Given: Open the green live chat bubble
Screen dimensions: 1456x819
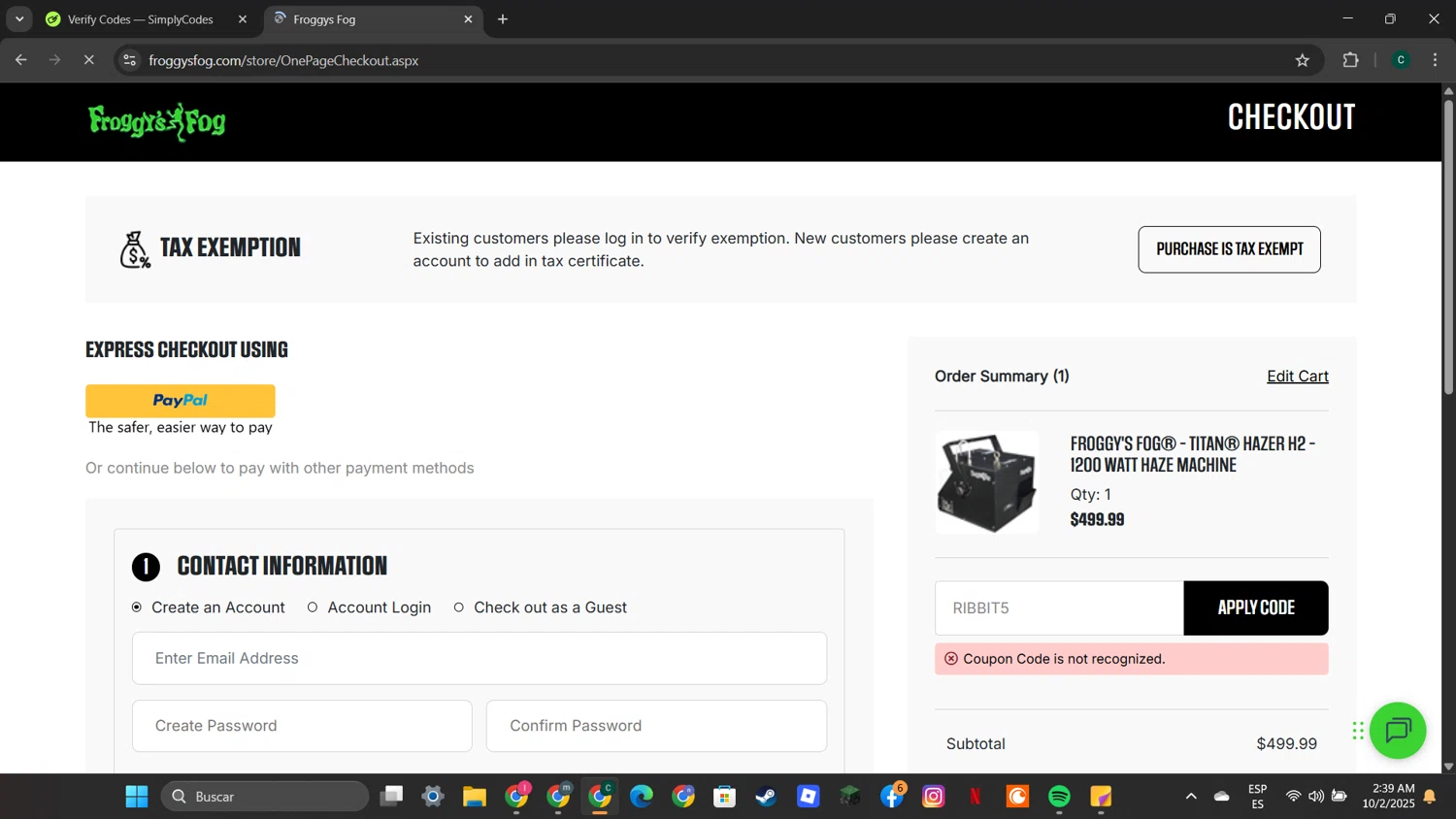Looking at the screenshot, I should tap(1397, 731).
